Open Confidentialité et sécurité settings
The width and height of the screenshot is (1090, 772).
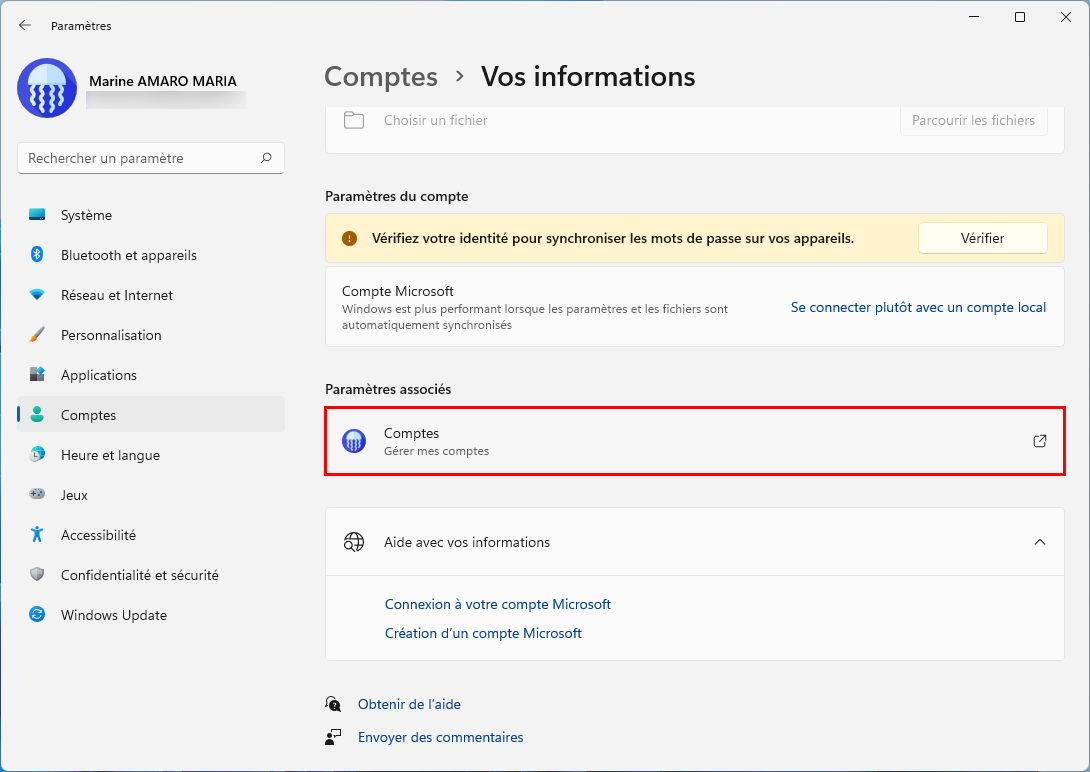click(x=151, y=575)
